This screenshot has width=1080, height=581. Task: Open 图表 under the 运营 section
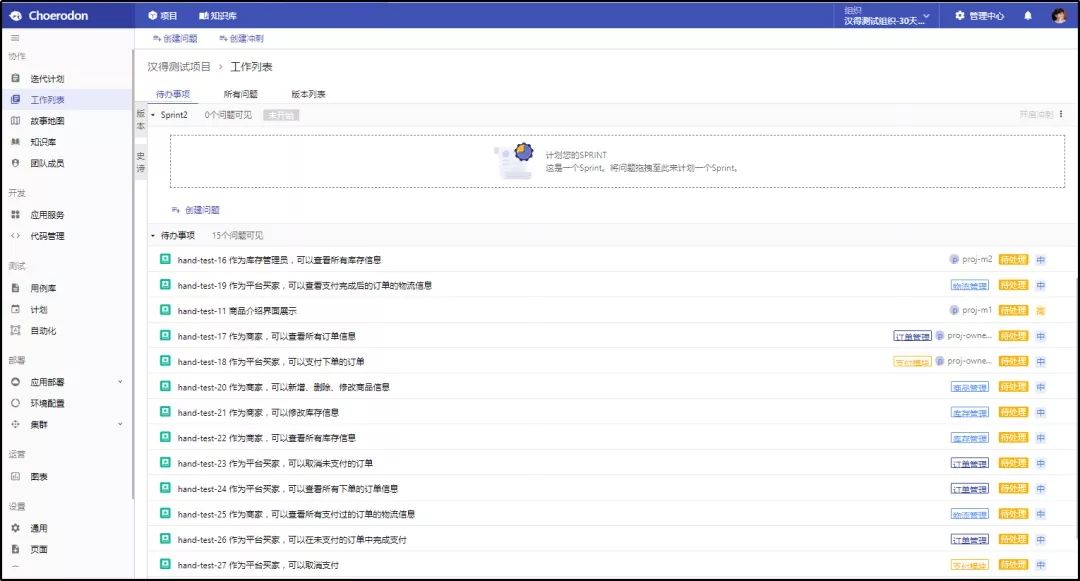point(38,477)
